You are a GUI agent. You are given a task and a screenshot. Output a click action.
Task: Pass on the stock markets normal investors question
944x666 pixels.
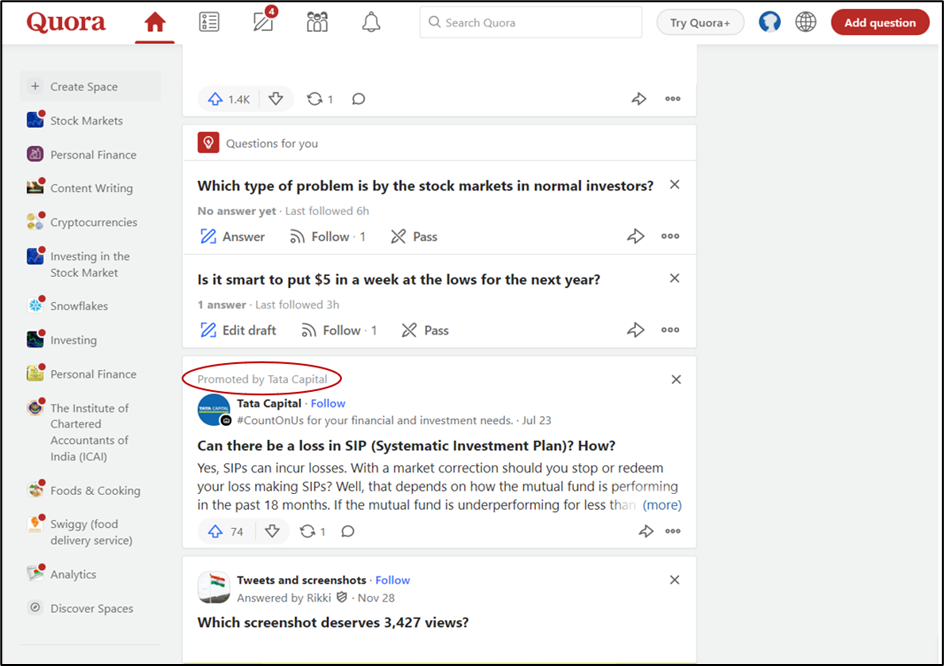414,237
